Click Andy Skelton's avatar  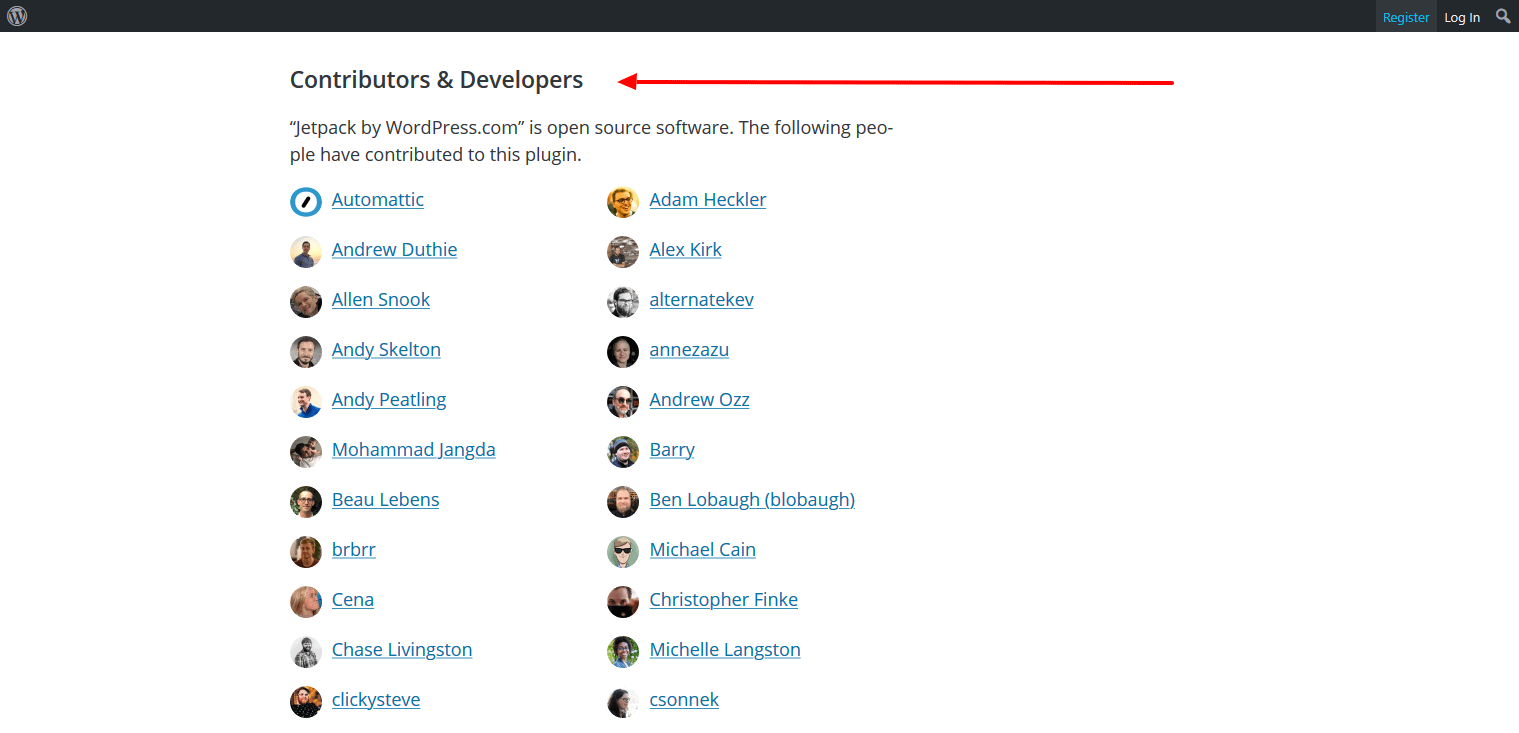coord(306,351)
